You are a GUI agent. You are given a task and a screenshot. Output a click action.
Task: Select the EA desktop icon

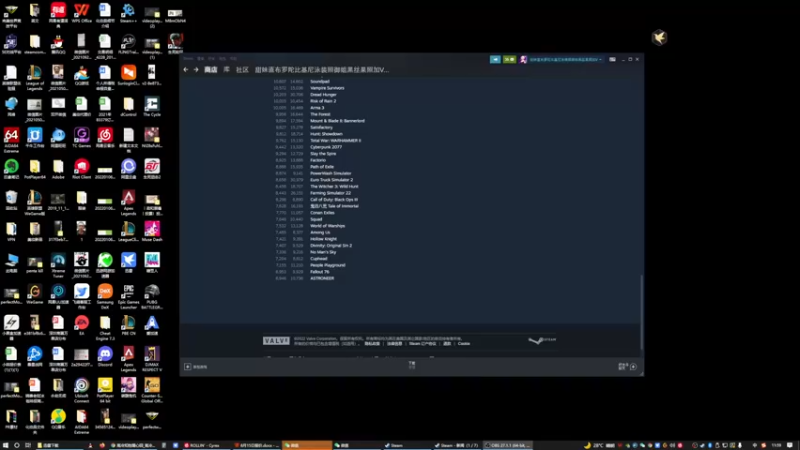pyautogui.click(x=82, y=325)
